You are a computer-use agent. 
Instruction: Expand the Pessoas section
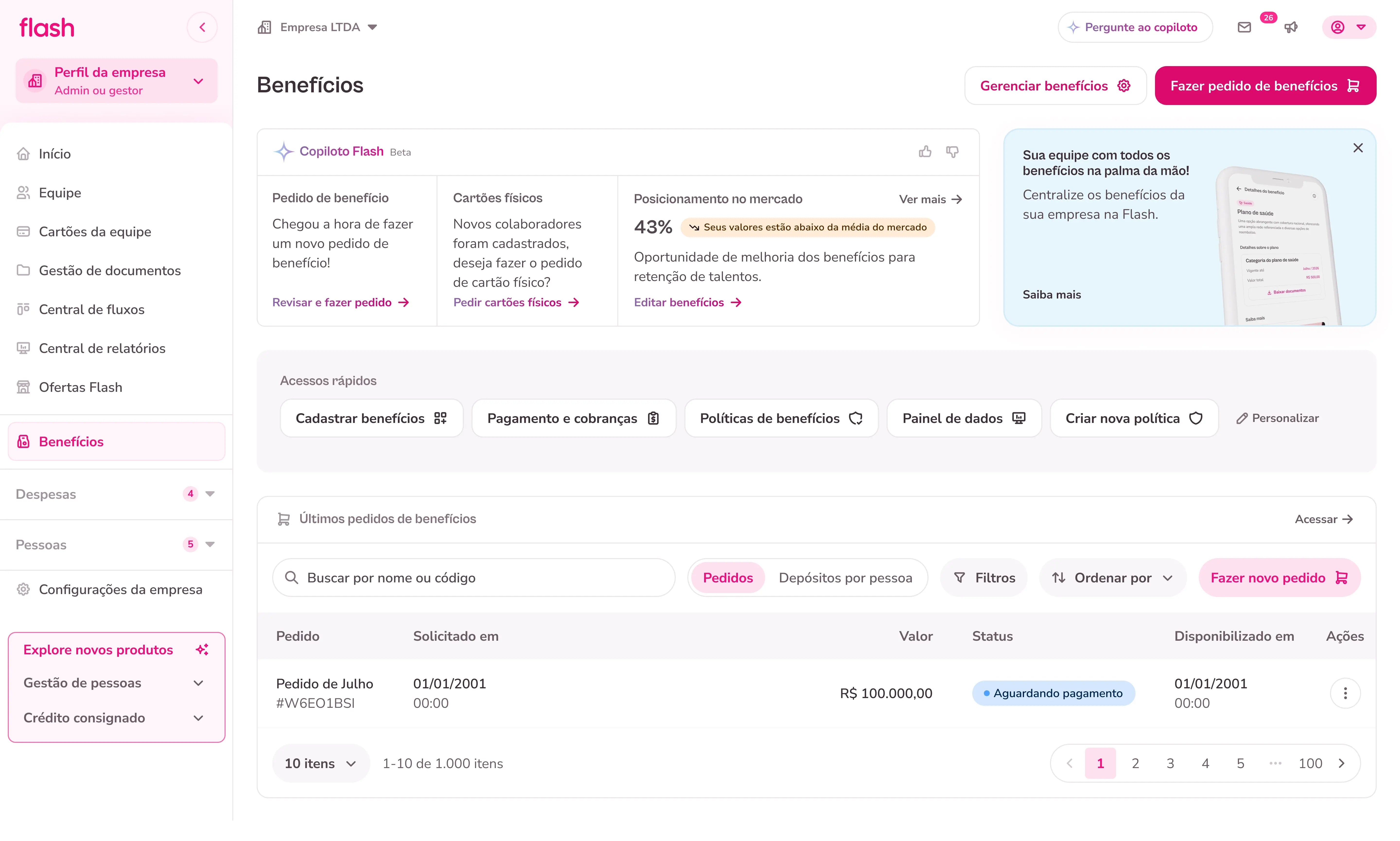(116, 545)
